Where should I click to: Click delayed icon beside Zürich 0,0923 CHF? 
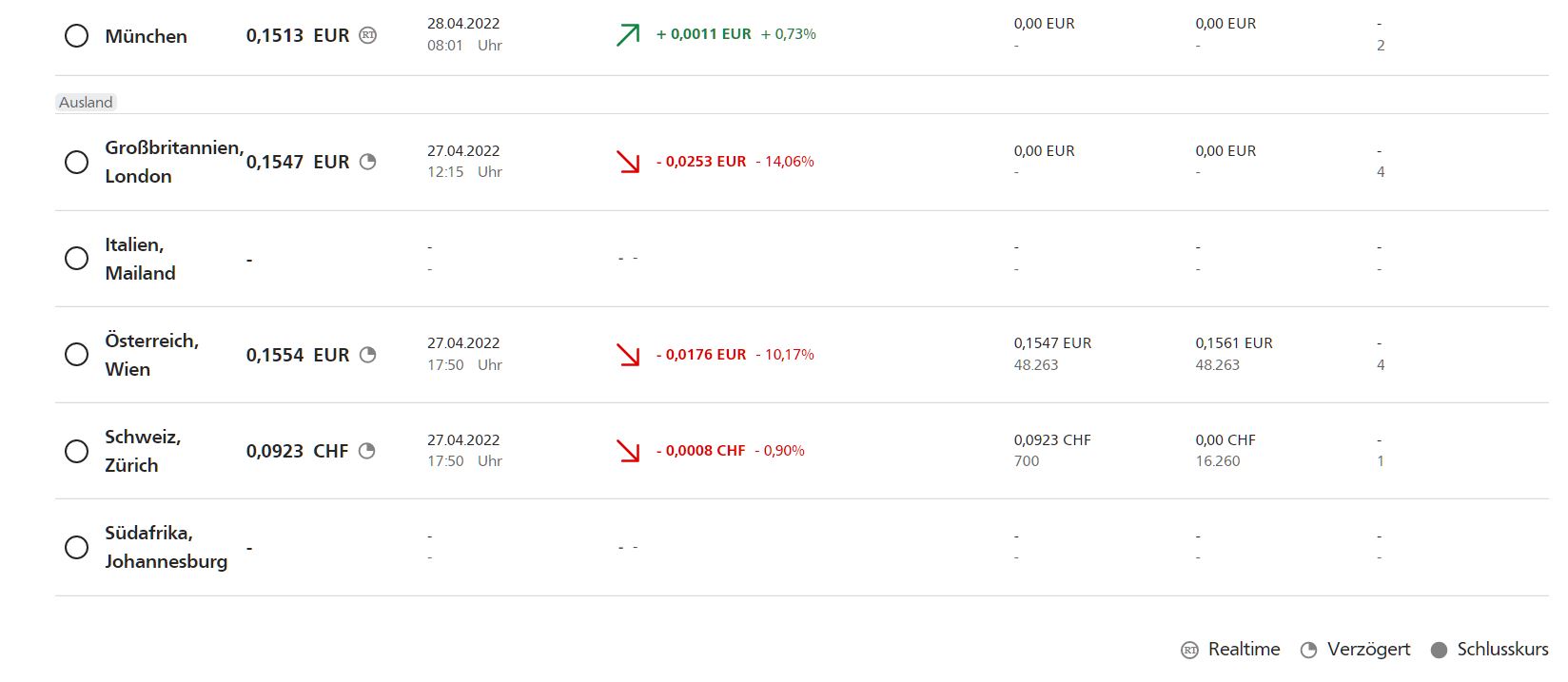[367, 451]
